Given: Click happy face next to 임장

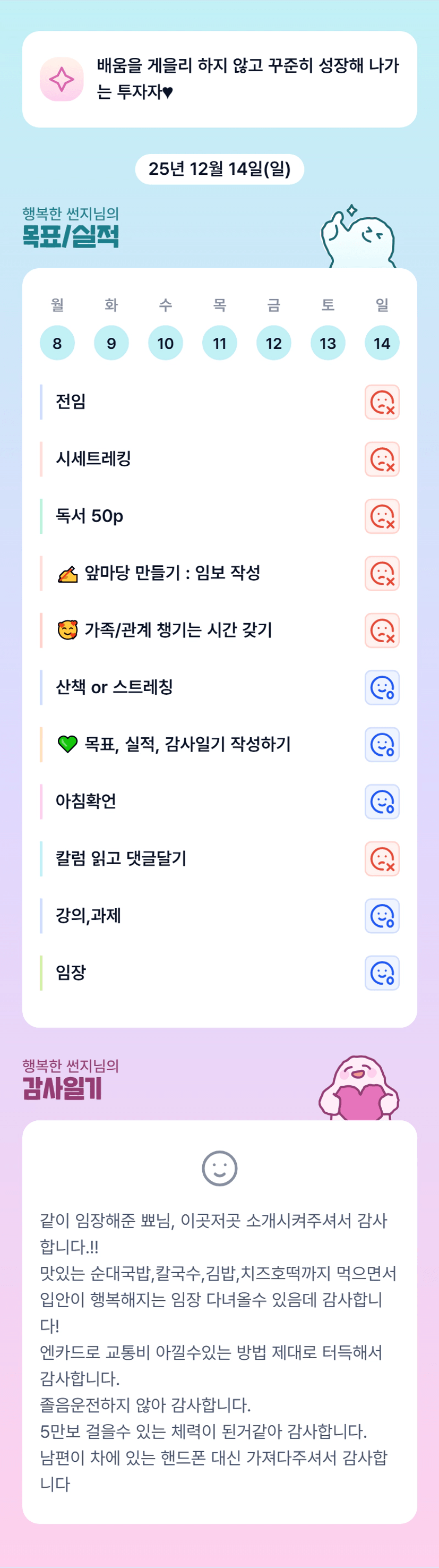Looking at the screenshot, I should 382,973.
